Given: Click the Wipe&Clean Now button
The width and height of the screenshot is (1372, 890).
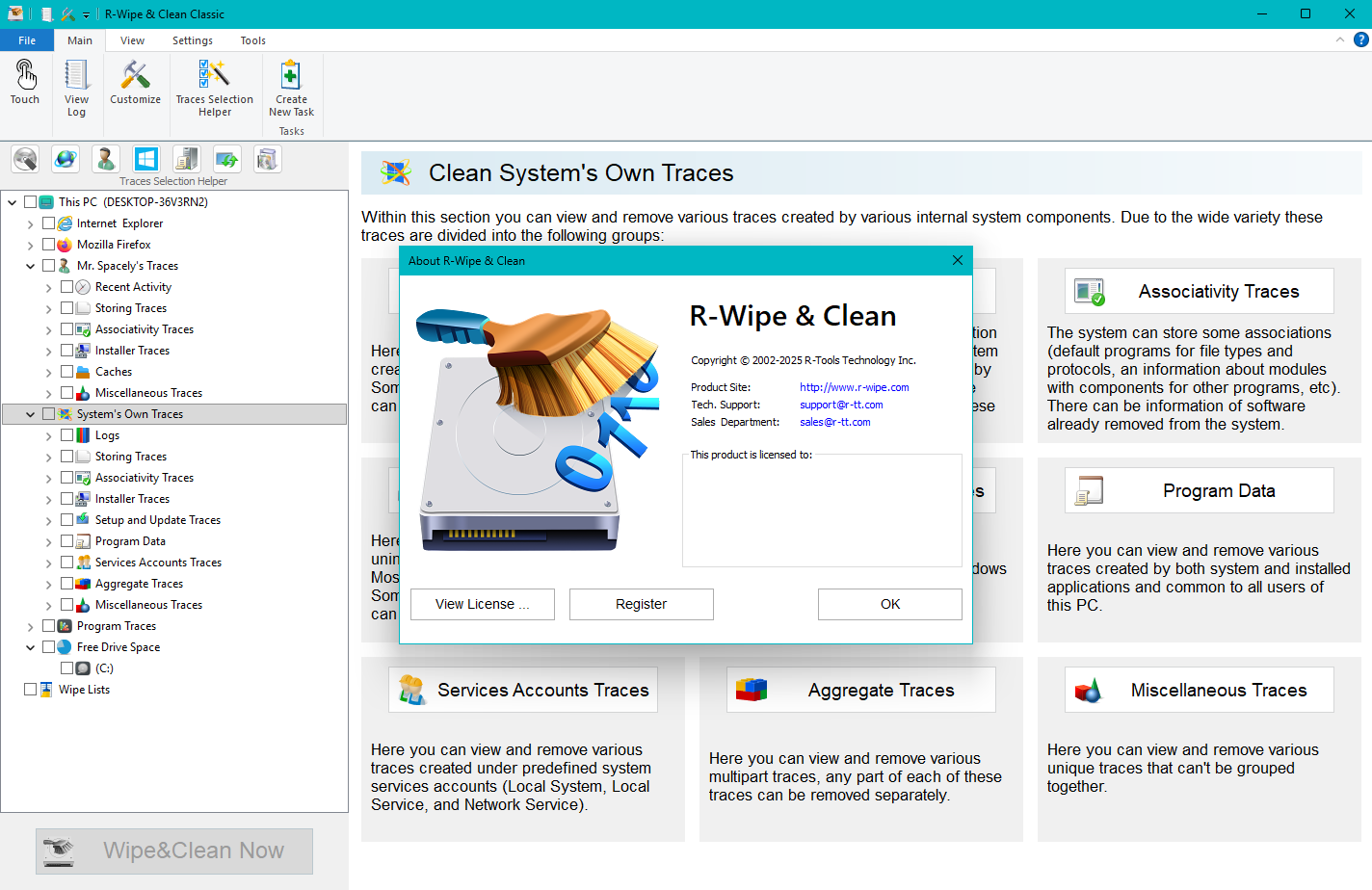Looking at the screenshot, I should [174, 851].
